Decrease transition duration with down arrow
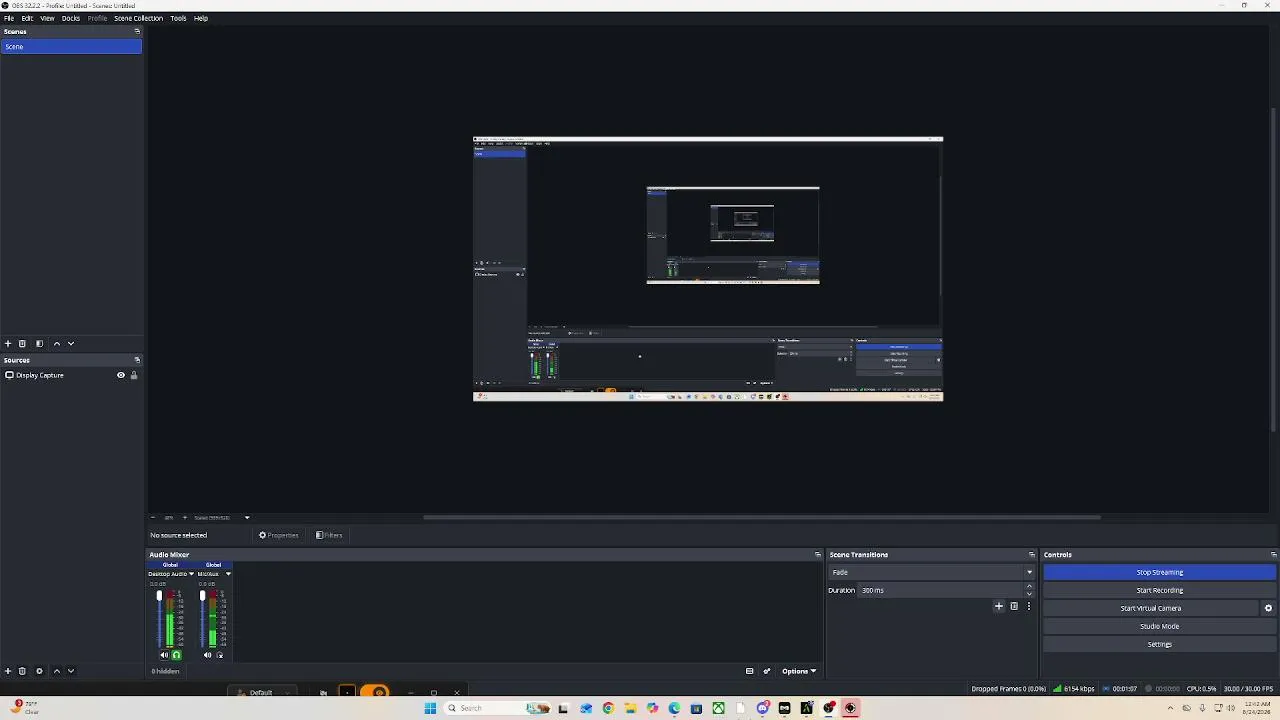Screen dimensions: 1280x720 1029,594
